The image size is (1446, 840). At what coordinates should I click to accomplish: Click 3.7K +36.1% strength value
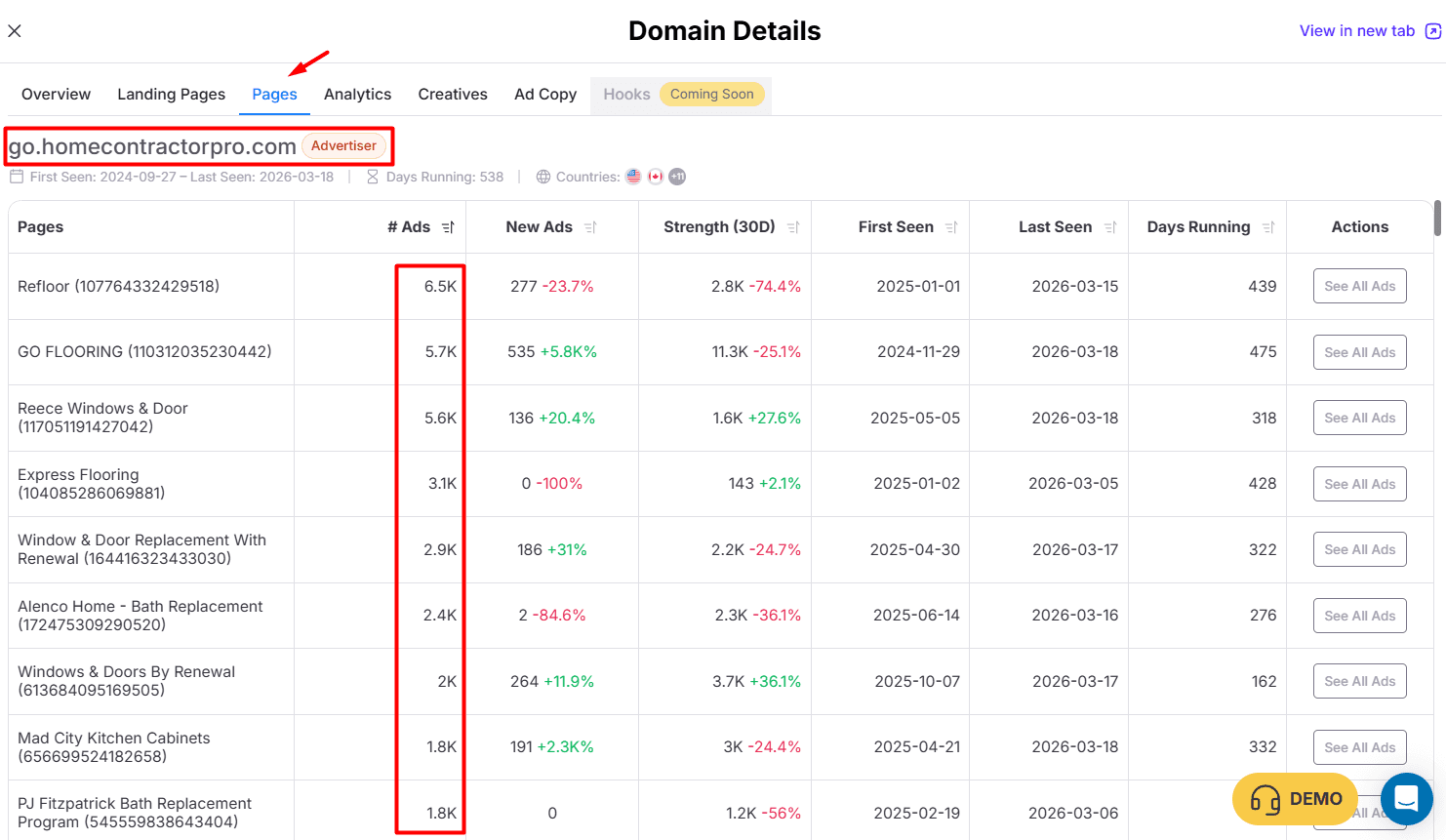point(756,682)
